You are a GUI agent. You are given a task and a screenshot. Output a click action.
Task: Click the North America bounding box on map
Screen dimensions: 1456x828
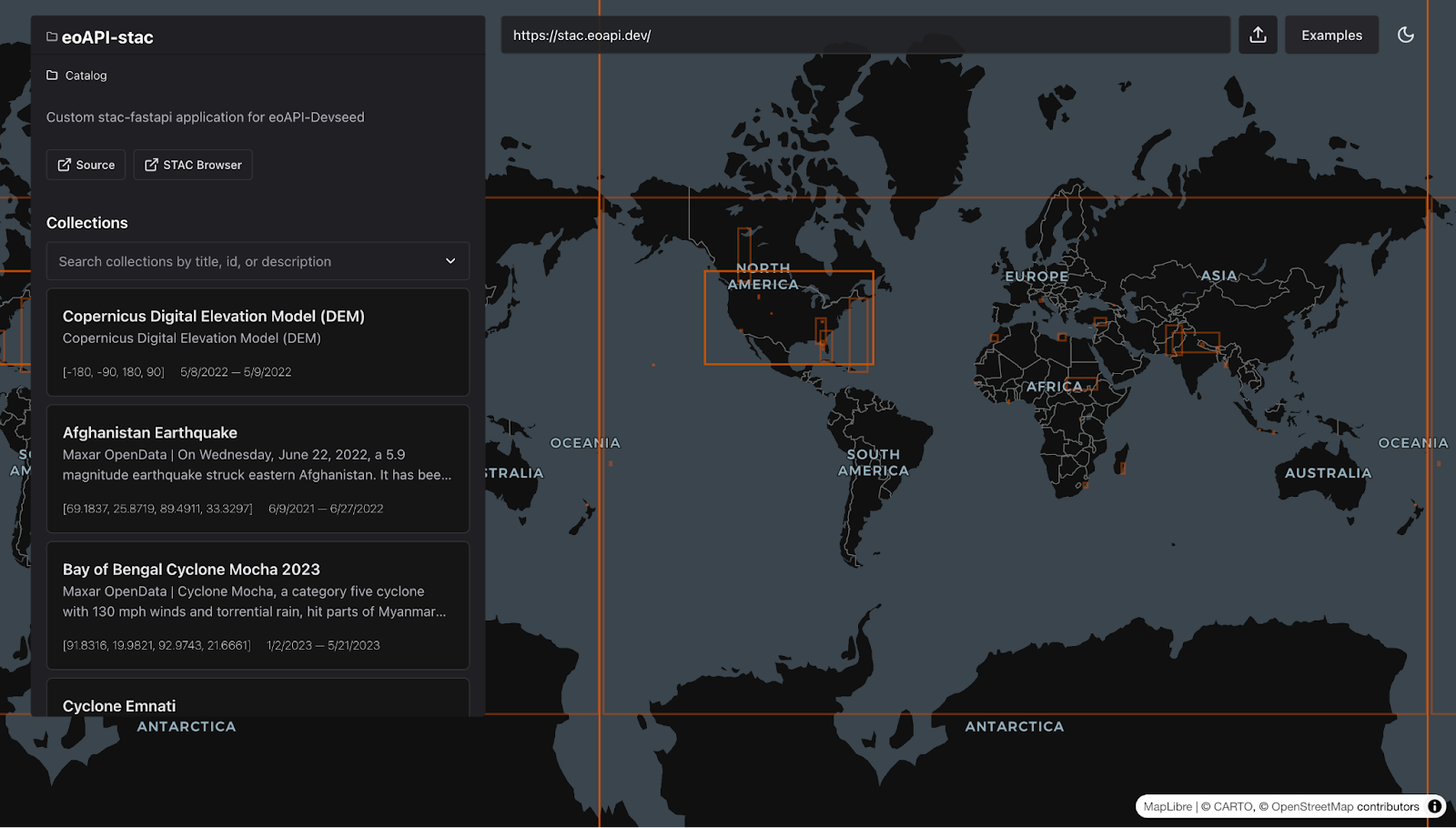(x=789, y=318)
